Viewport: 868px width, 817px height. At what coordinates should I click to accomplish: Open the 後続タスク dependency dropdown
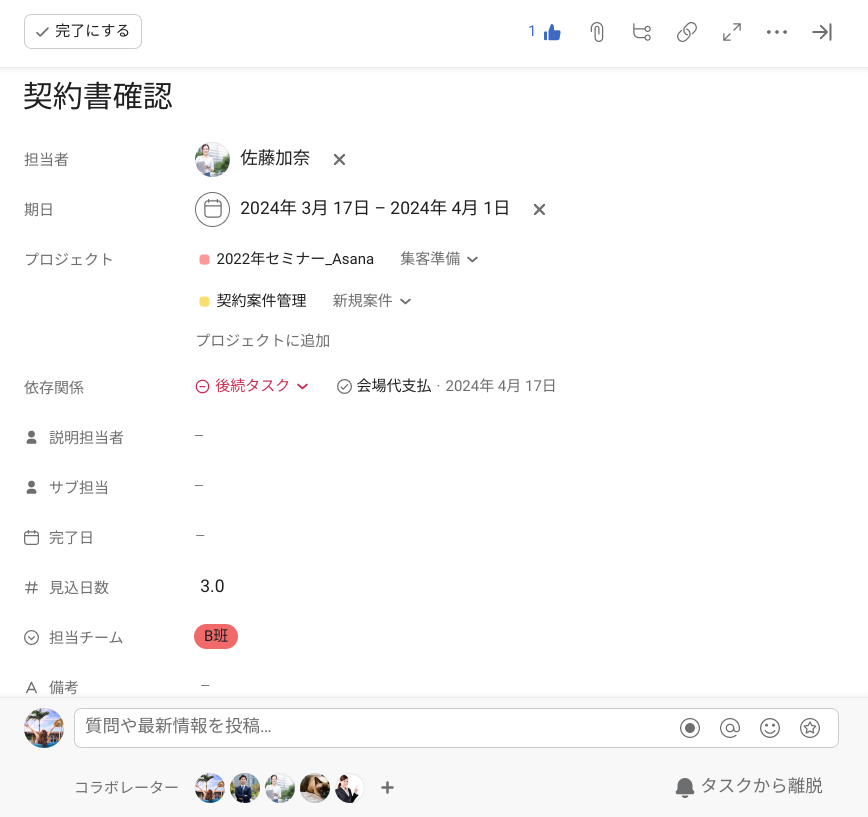tap(252, 386)
